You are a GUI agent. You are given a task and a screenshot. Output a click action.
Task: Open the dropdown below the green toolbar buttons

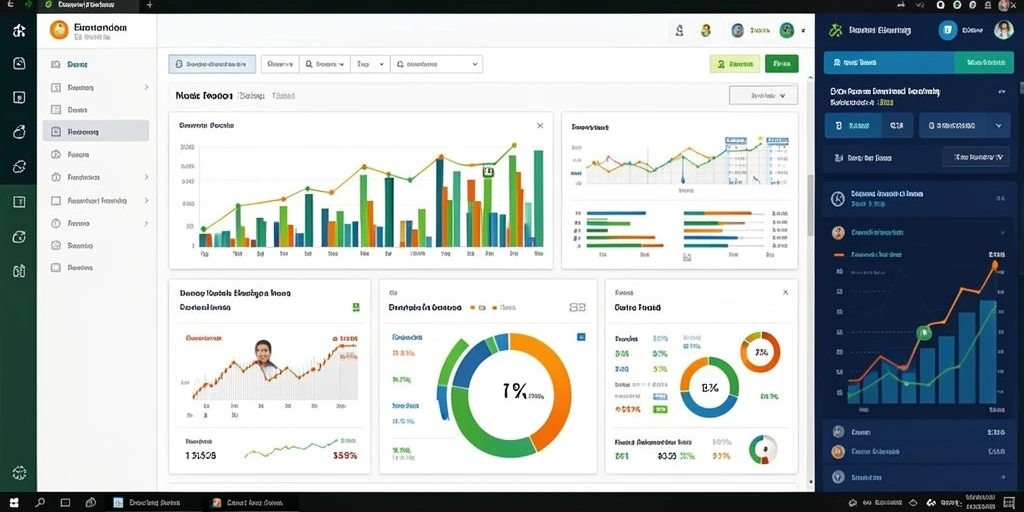coord(763,95)
